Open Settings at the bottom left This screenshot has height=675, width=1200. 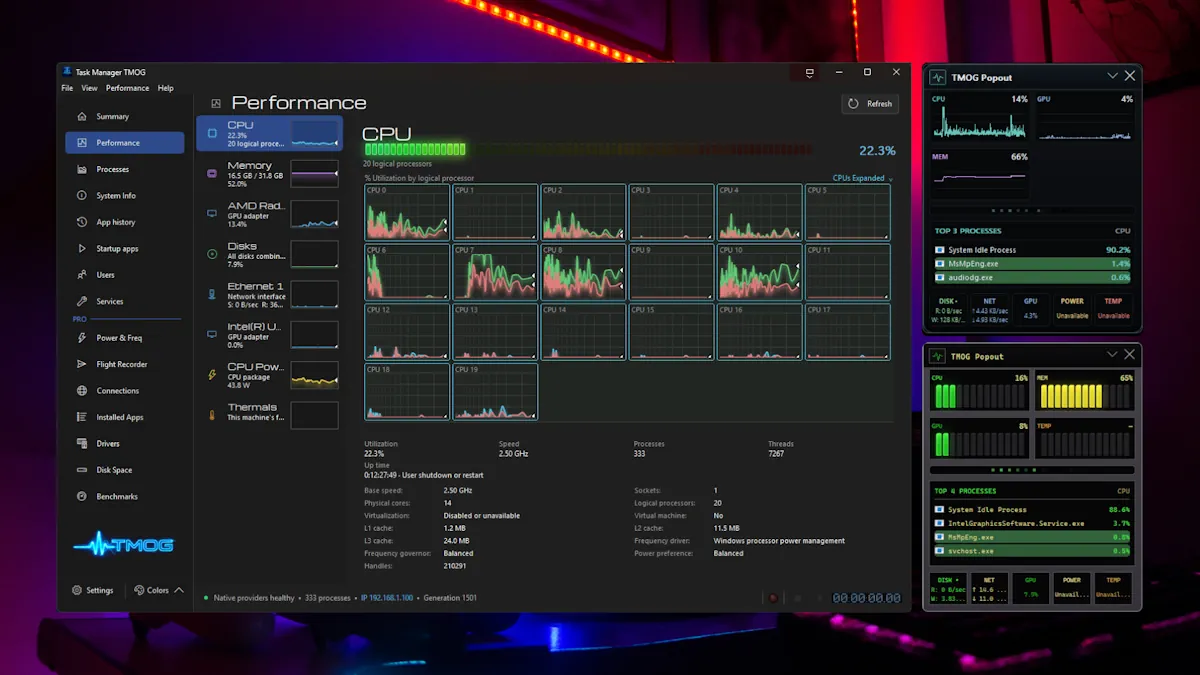click(92, 590)
